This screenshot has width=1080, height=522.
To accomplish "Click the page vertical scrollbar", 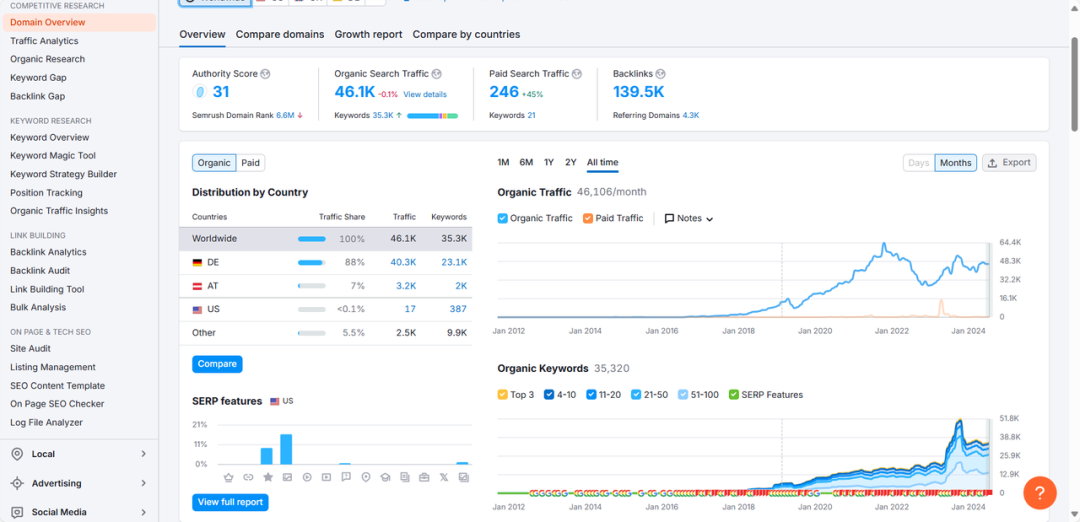I will point(1074,83).
